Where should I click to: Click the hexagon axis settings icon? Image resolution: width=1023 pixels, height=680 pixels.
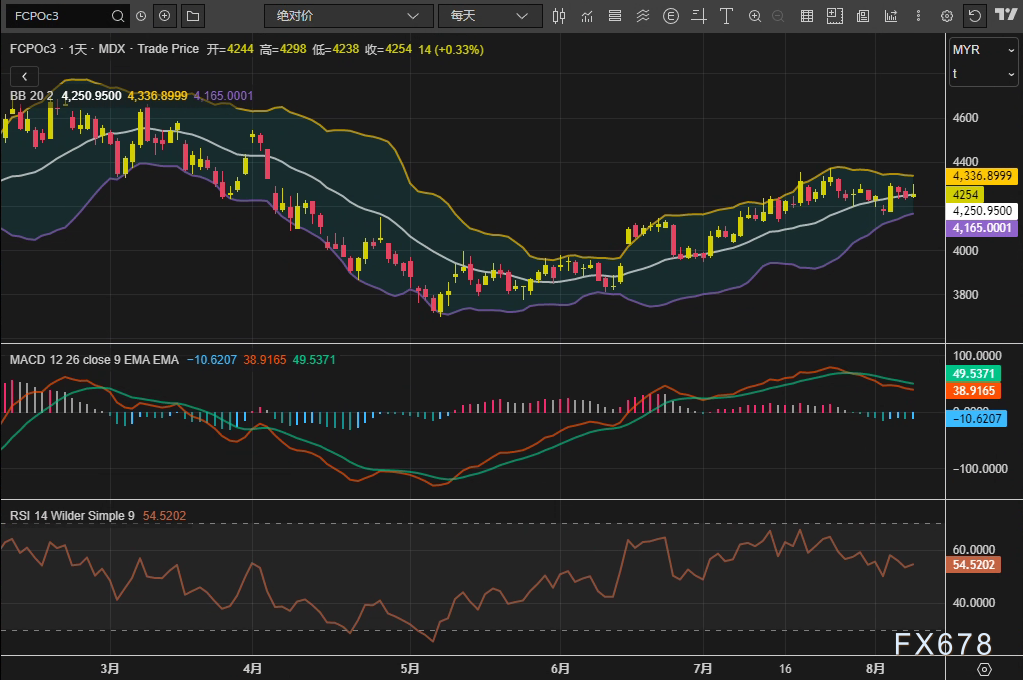[984, 668]
